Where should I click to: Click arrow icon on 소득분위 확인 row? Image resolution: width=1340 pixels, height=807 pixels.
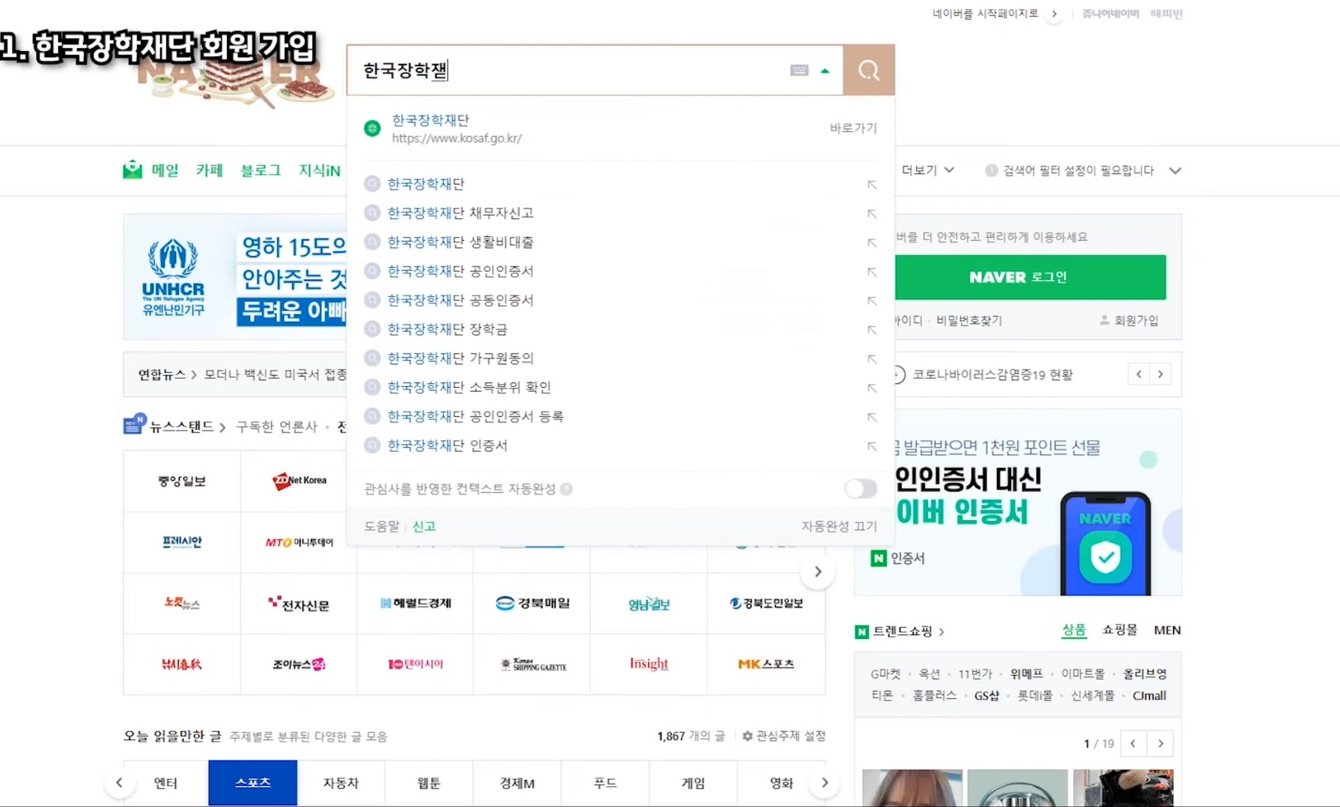[872, 388]
